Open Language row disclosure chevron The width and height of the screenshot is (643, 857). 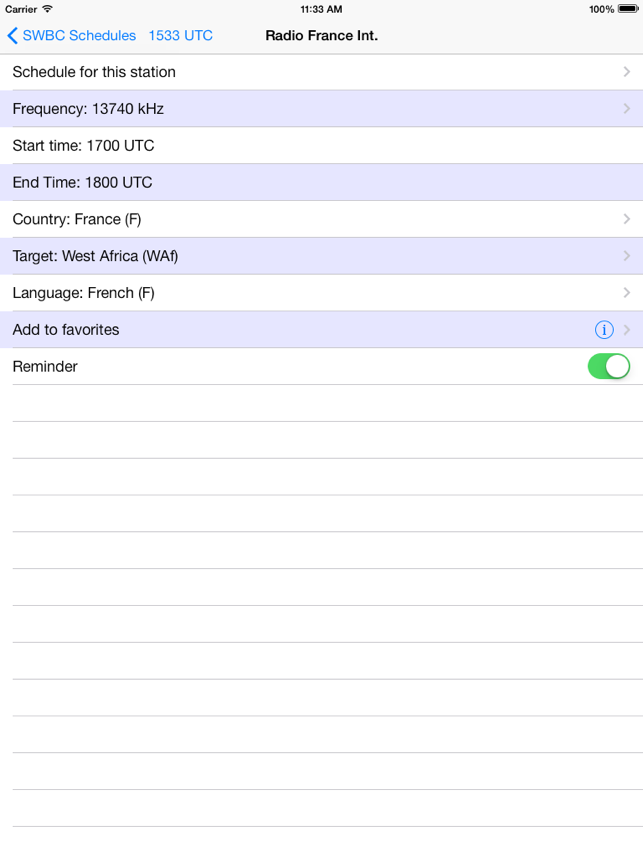627,292
